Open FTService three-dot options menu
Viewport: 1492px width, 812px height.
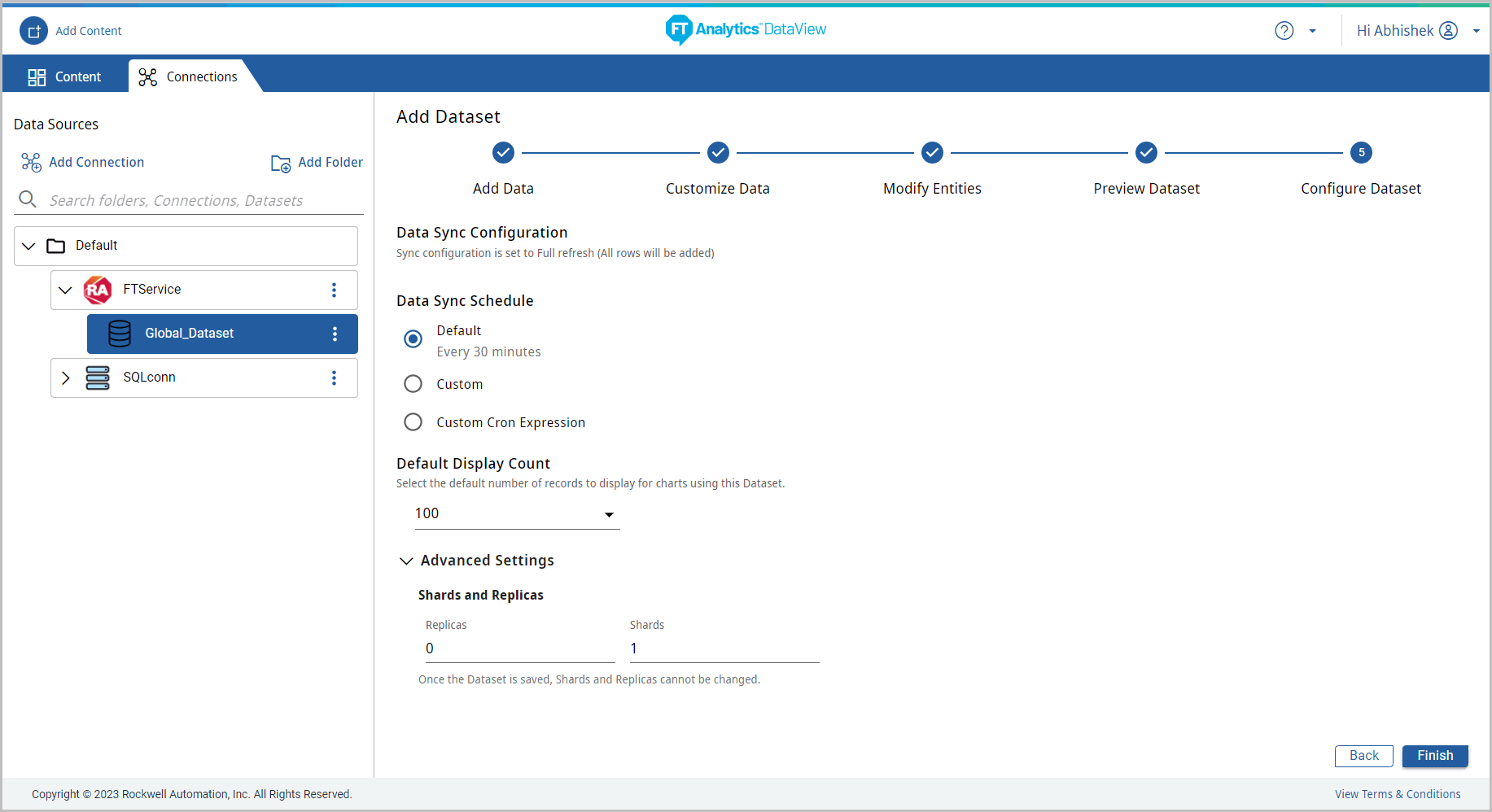tap(334, 290)
